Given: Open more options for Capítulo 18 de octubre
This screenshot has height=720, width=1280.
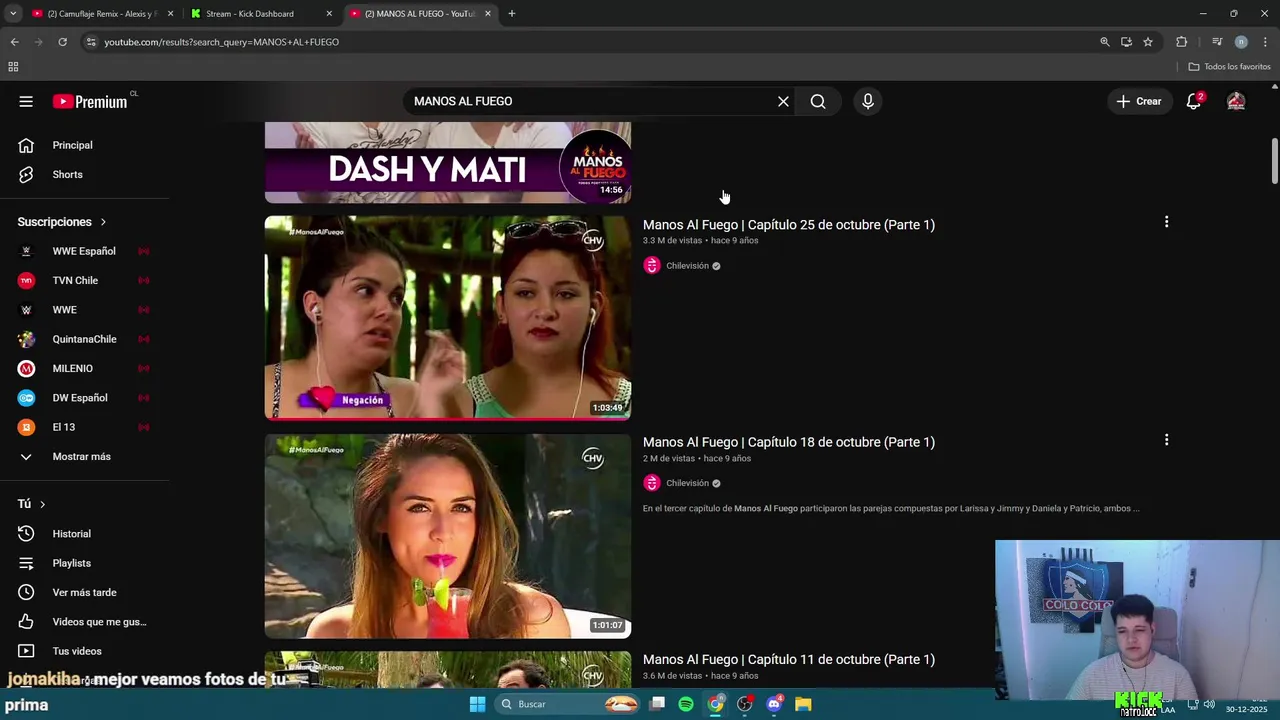Looking at the screenshot, I should (x=1166, y=440).
